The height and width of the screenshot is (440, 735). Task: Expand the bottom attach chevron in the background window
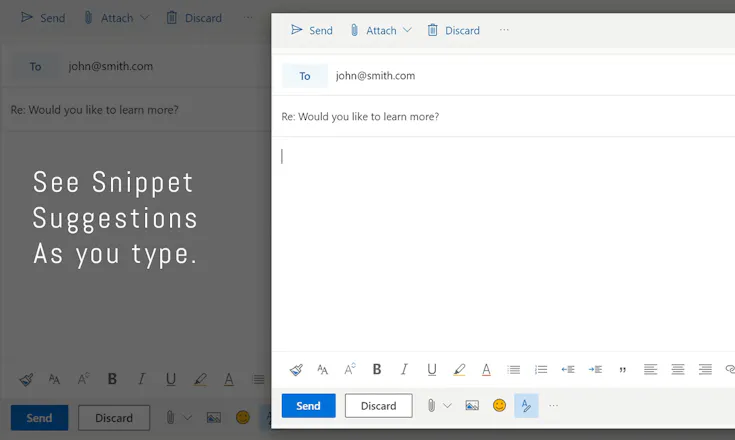[187, 418]
